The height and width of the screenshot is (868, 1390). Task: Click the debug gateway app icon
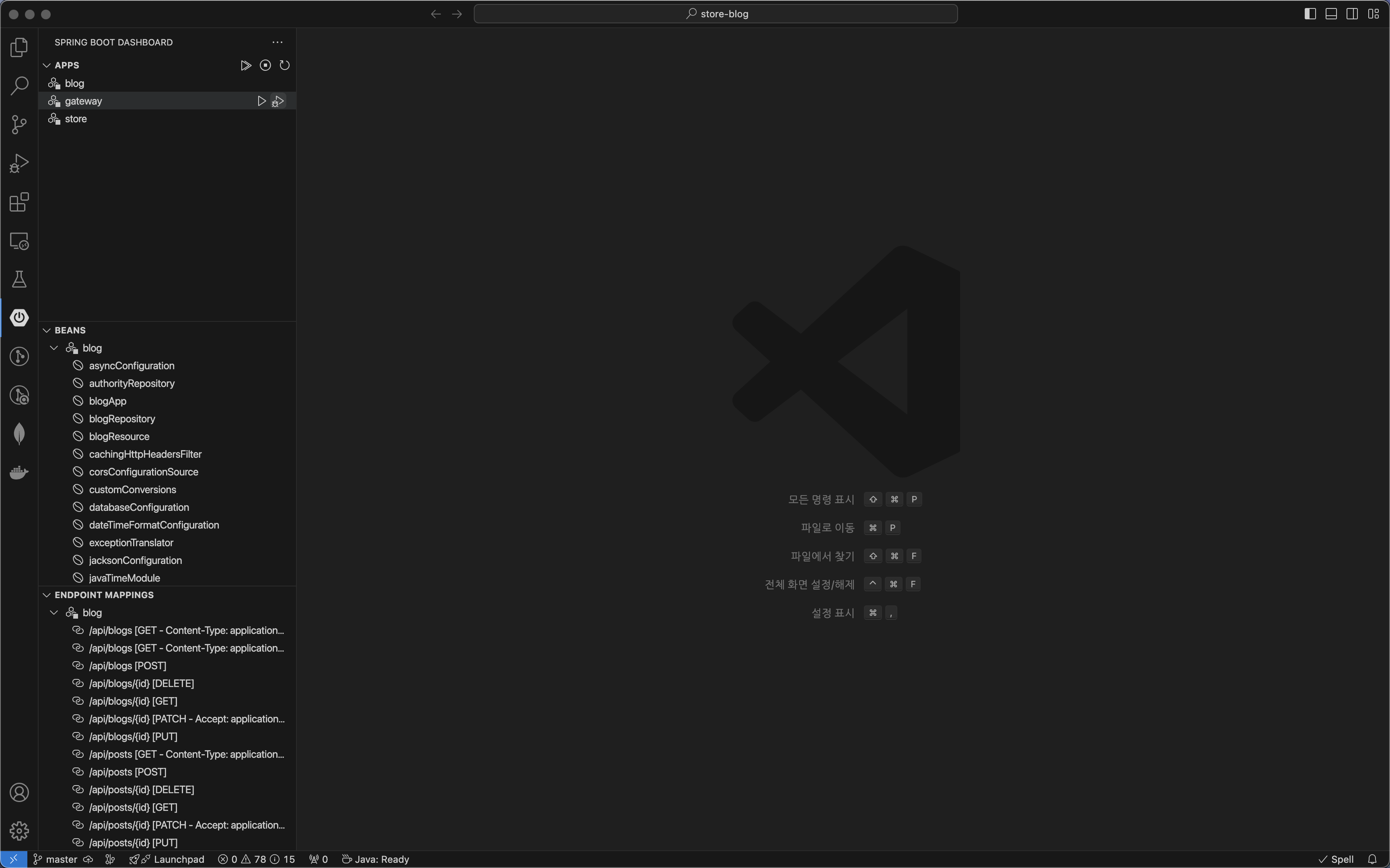[x=278, y=101]
